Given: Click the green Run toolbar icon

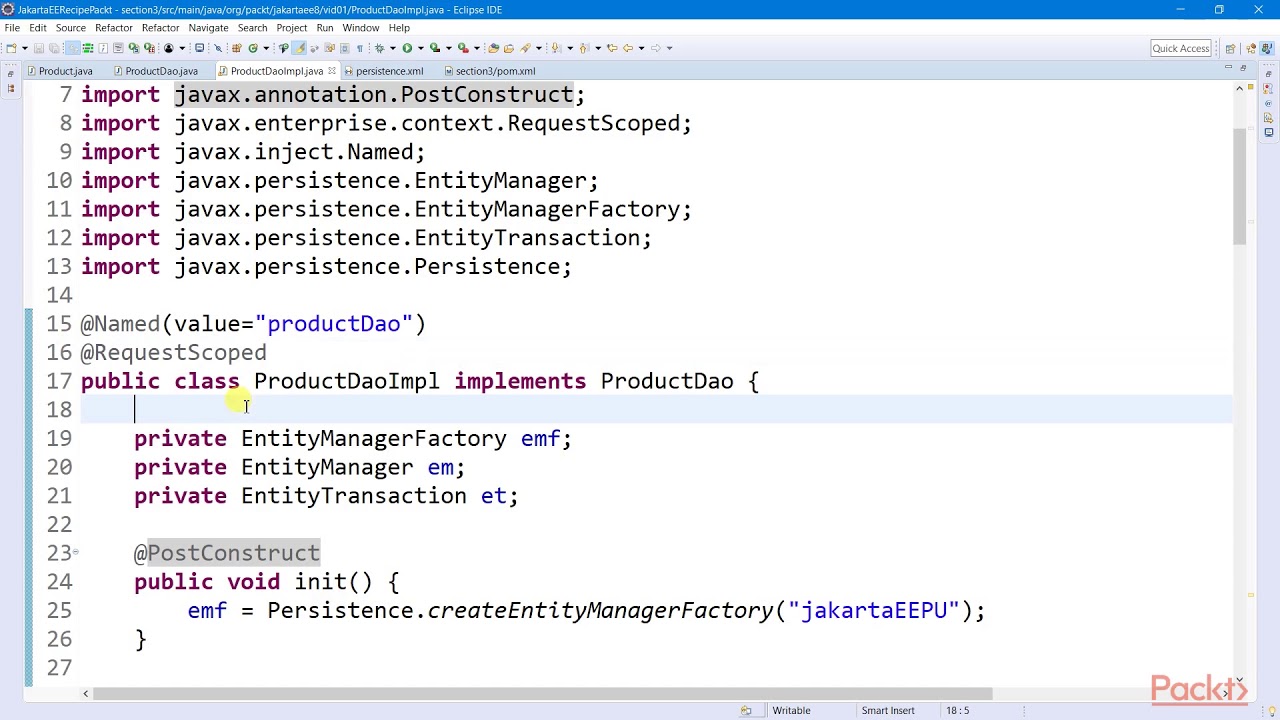Looking at the screenshot, I should [407, 48].
